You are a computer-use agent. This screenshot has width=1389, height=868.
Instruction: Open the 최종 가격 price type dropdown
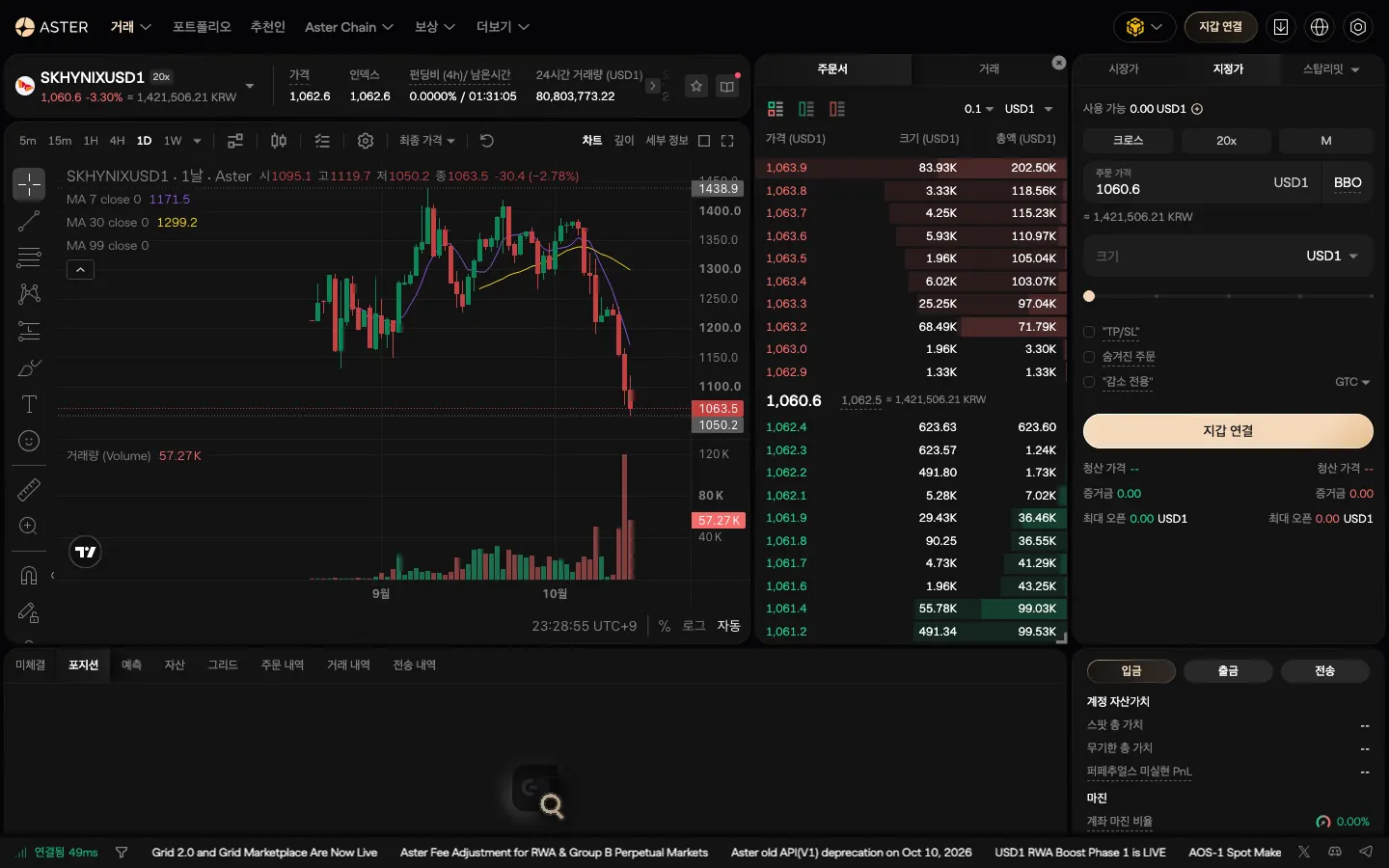[x=427, y=141]
